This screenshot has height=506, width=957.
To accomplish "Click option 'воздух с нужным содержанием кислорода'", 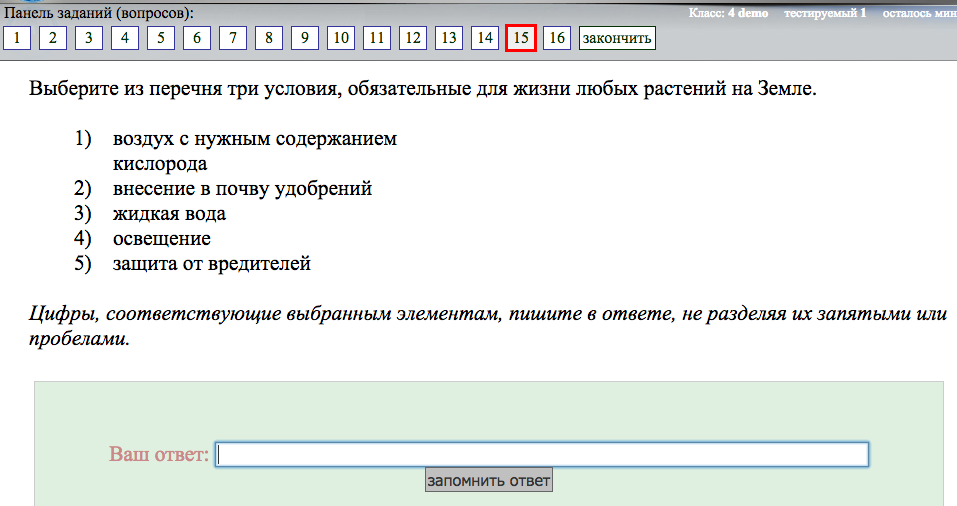I will click(255, 151).
